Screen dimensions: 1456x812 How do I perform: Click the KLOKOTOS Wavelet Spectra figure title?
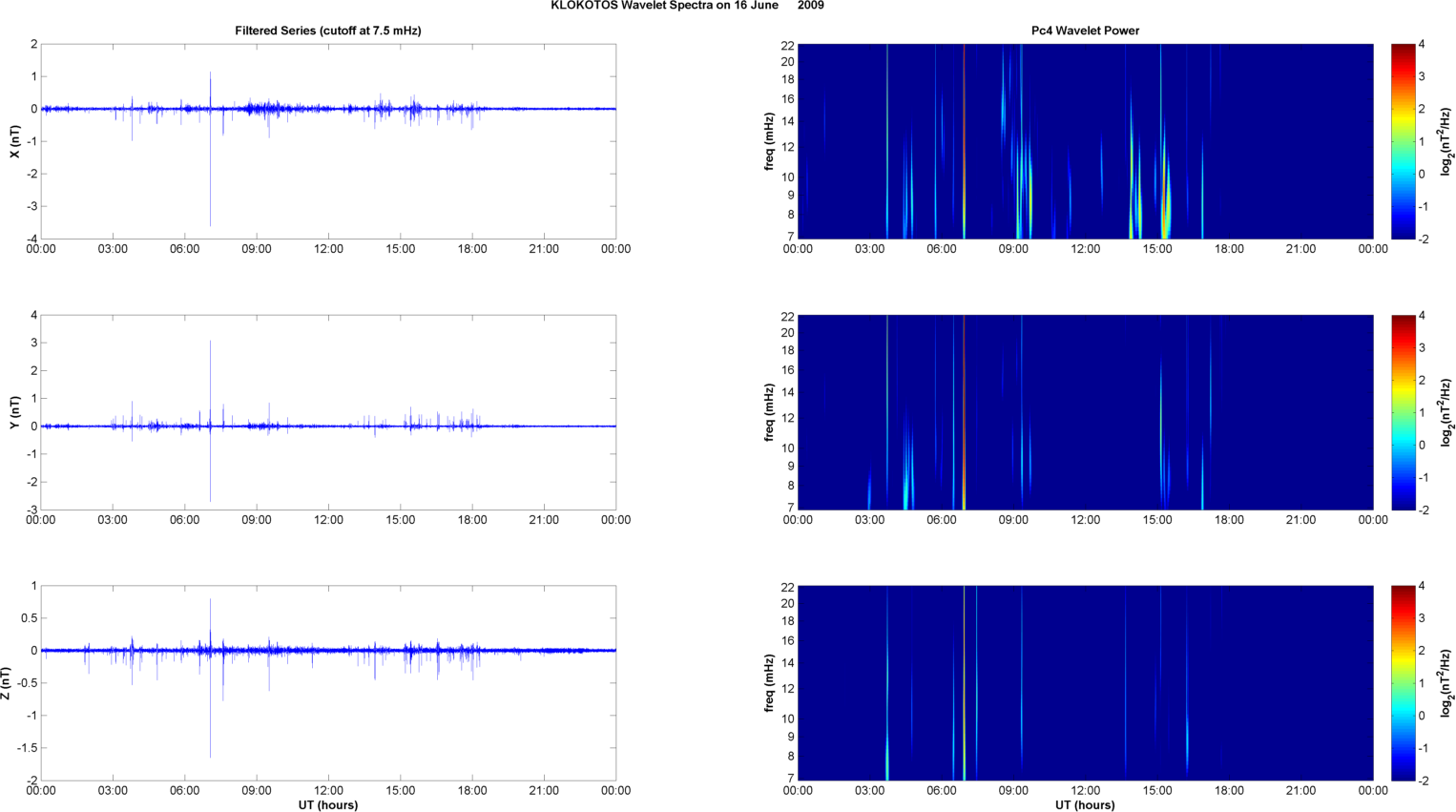pos(687,6)
